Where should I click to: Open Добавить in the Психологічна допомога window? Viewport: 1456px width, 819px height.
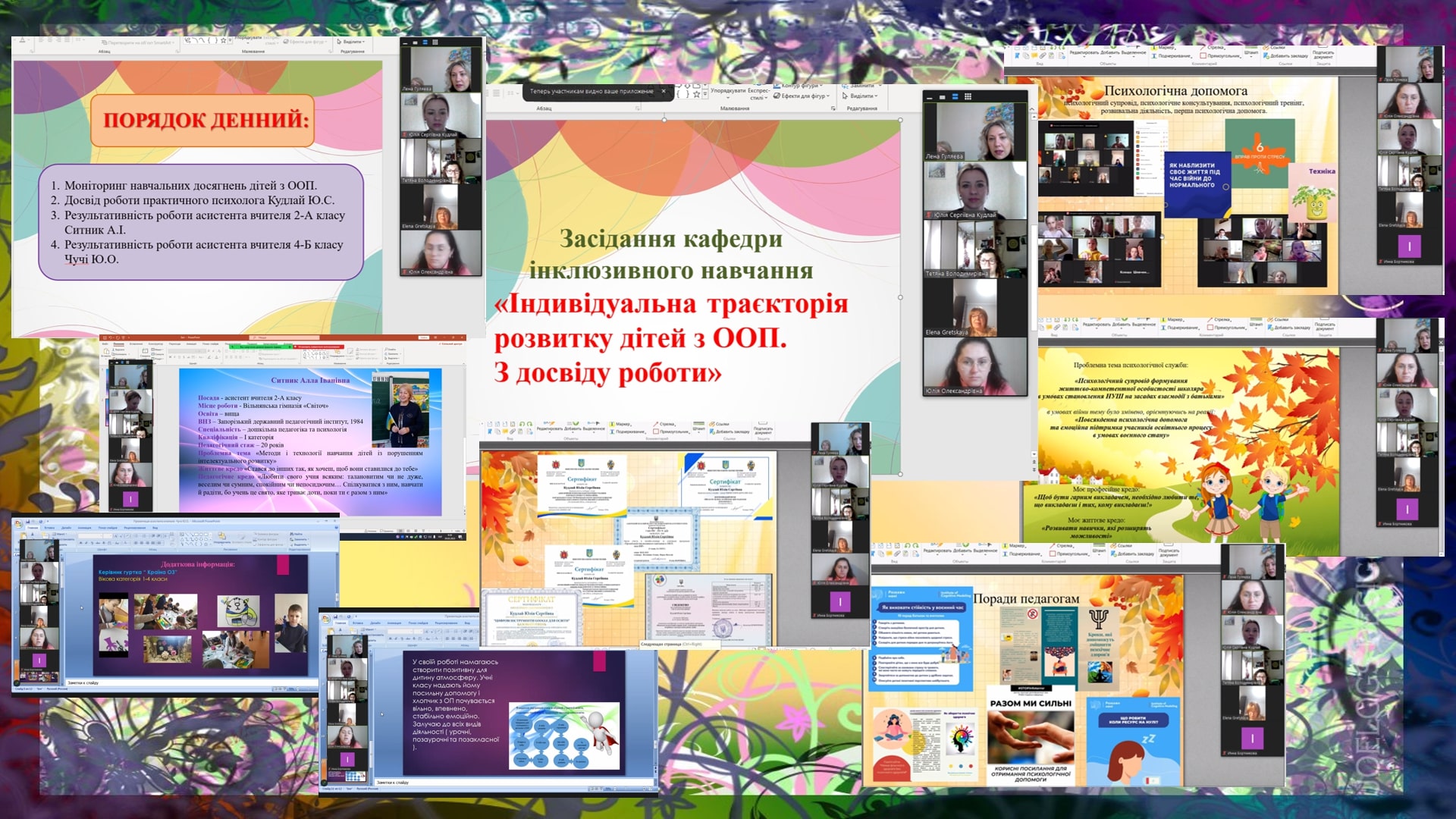[1110, 53]
